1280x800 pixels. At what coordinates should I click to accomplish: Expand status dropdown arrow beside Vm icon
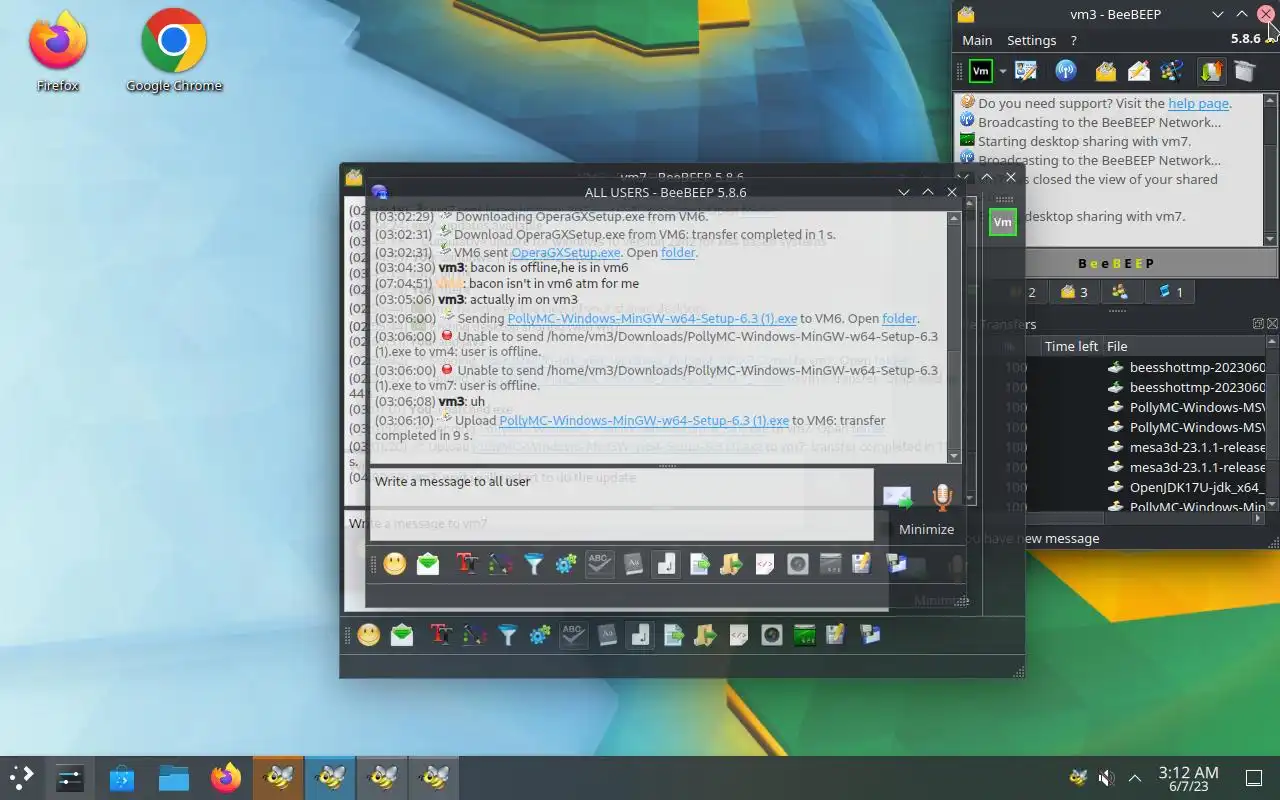(x=1002, y=72)
